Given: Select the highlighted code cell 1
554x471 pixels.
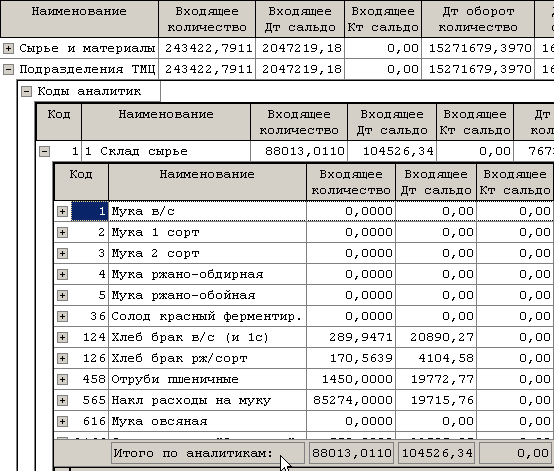Looking at the screenshot, I should pos(90,211).
